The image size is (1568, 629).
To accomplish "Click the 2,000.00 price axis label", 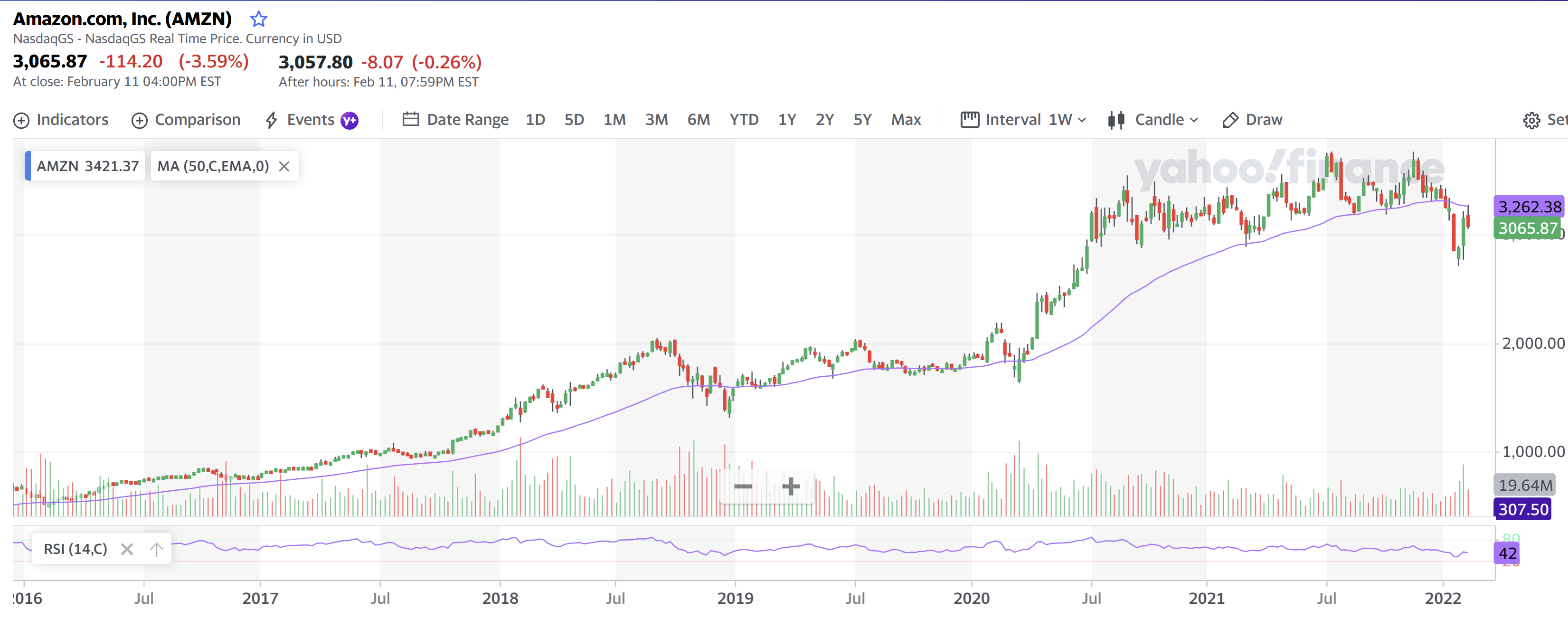I will [1533, 343].
